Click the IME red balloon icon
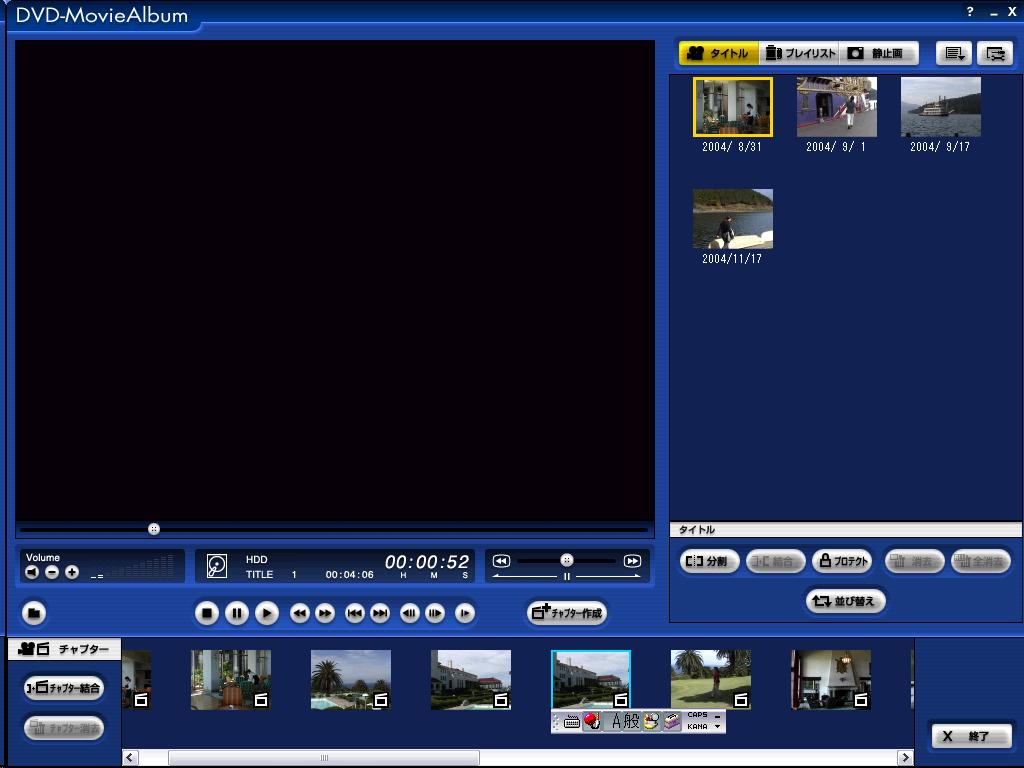This screenshot has width=1024, height=768. point(592,721)
